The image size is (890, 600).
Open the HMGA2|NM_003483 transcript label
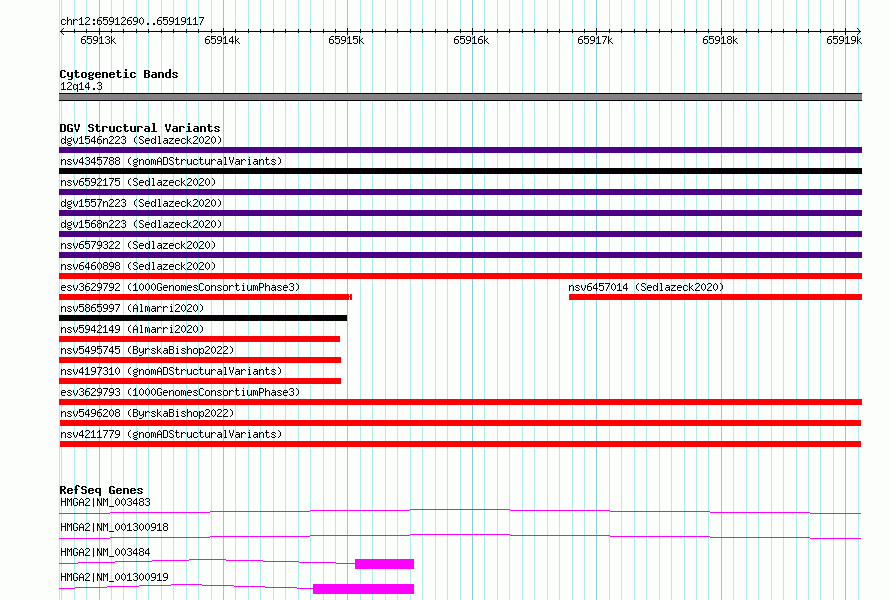pyautogui.click(x=105, y=502)
